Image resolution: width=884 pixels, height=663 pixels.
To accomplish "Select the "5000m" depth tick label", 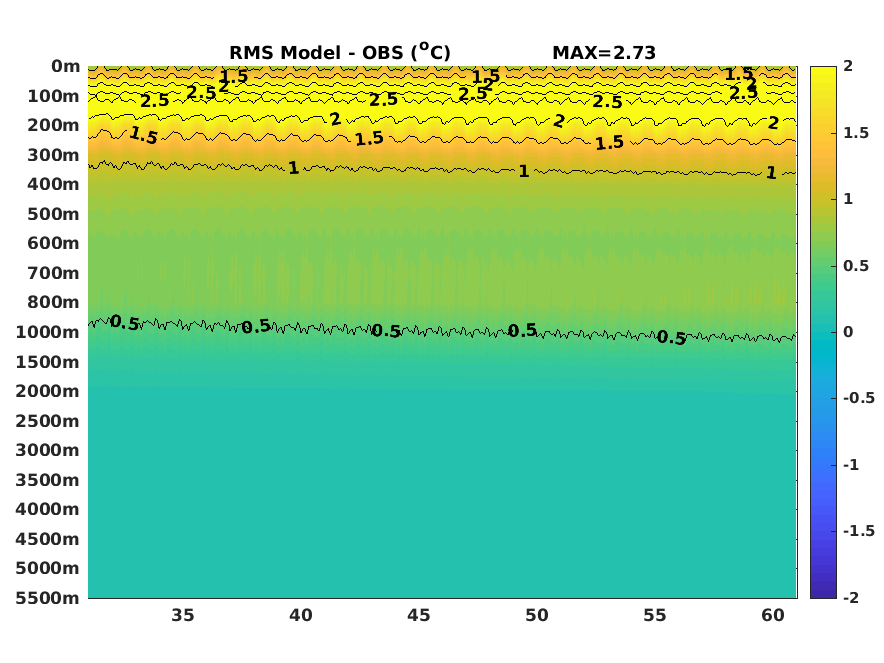I will [47, 568].
